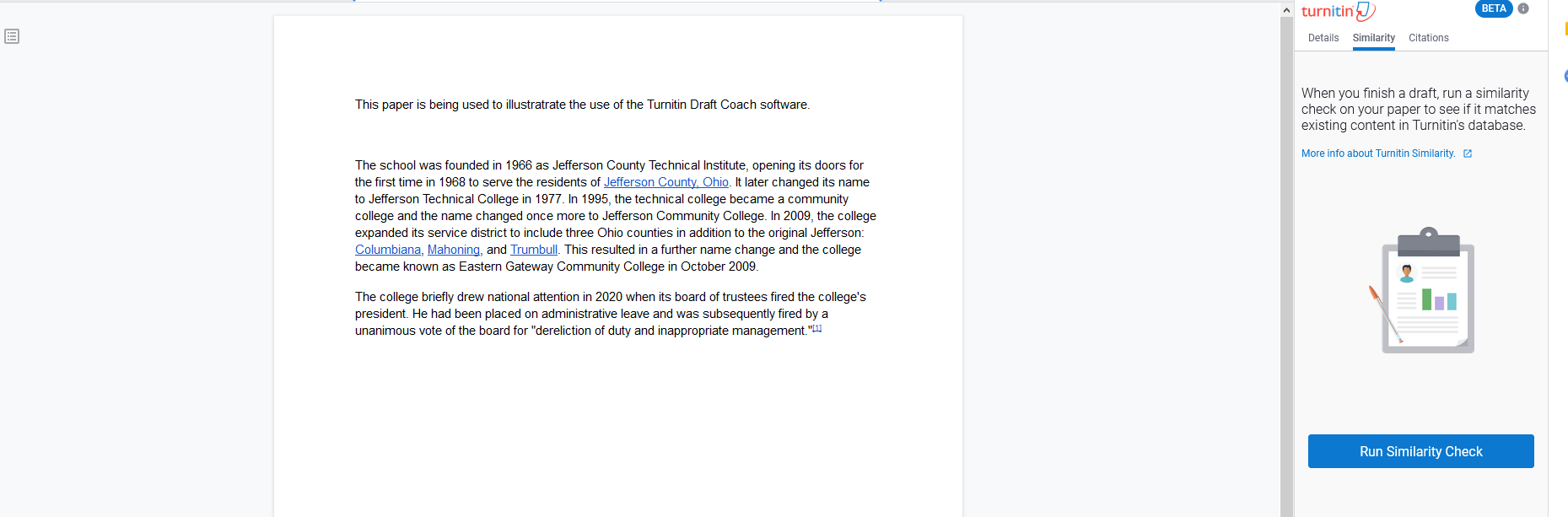Open More info about Turnitin Similarity link
The image size is (1568, 517).
coord(1377,153)
